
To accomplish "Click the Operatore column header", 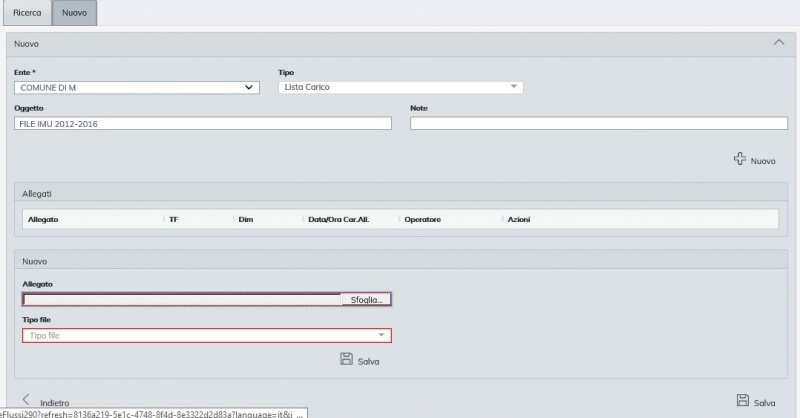I will pos(422,219).
